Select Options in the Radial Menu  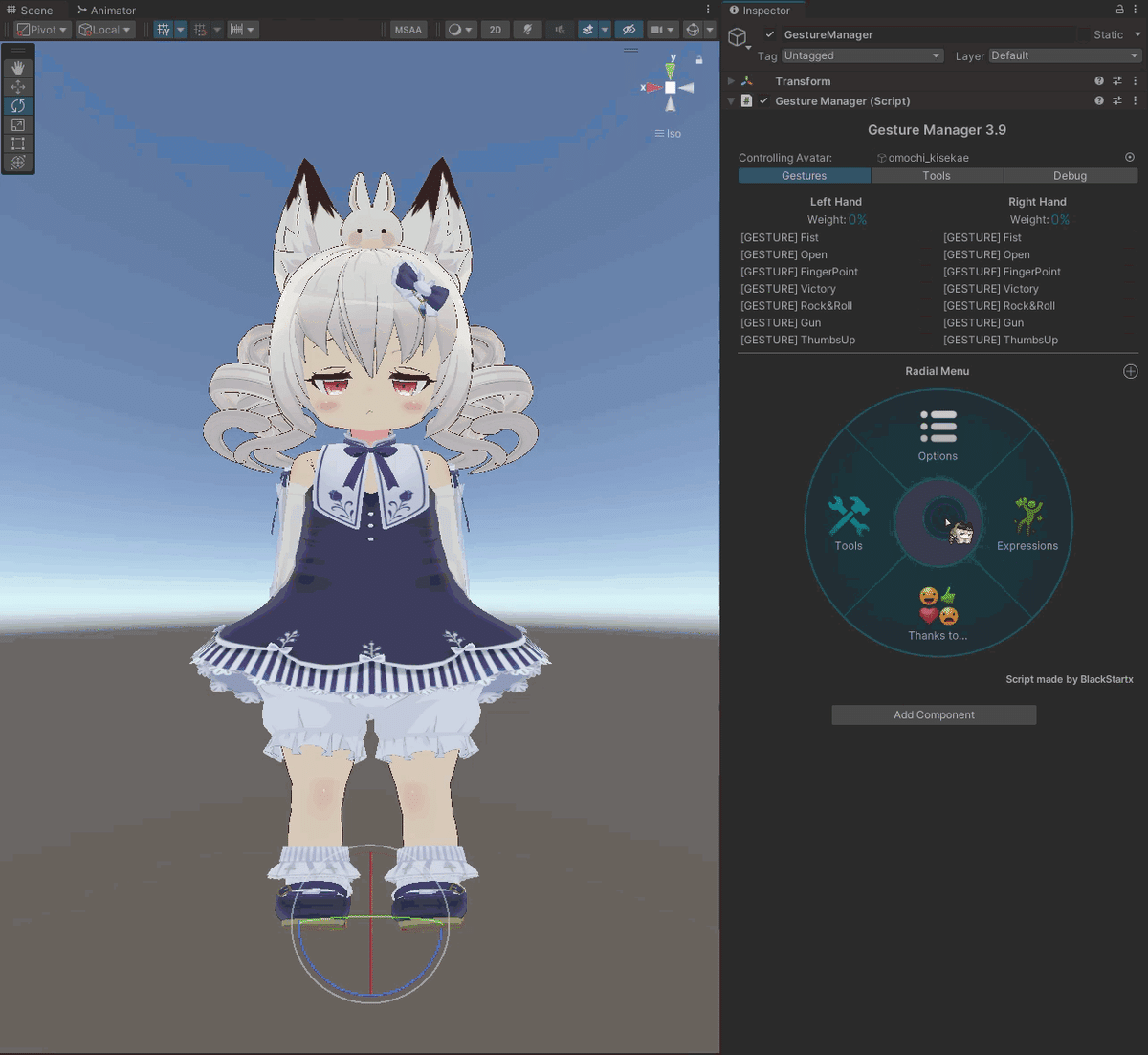click(938, 435)
